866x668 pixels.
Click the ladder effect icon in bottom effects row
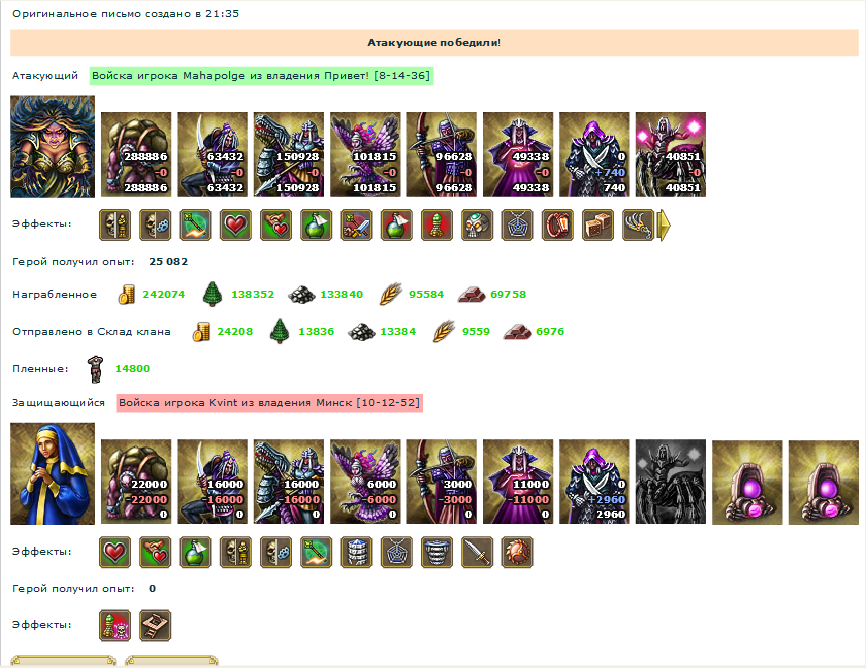tap(155, 625)
